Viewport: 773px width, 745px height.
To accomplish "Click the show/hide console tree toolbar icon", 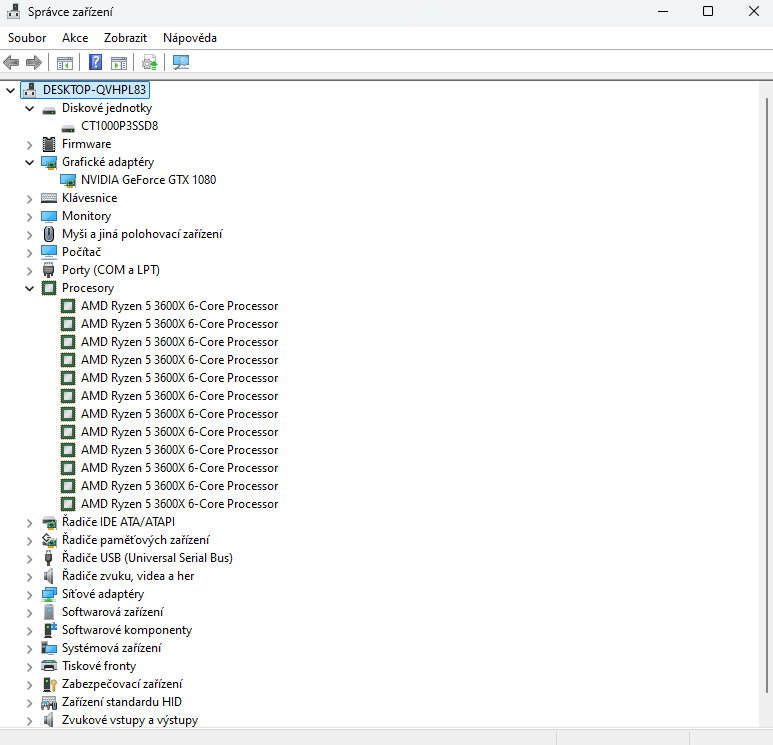I will 65,62.
